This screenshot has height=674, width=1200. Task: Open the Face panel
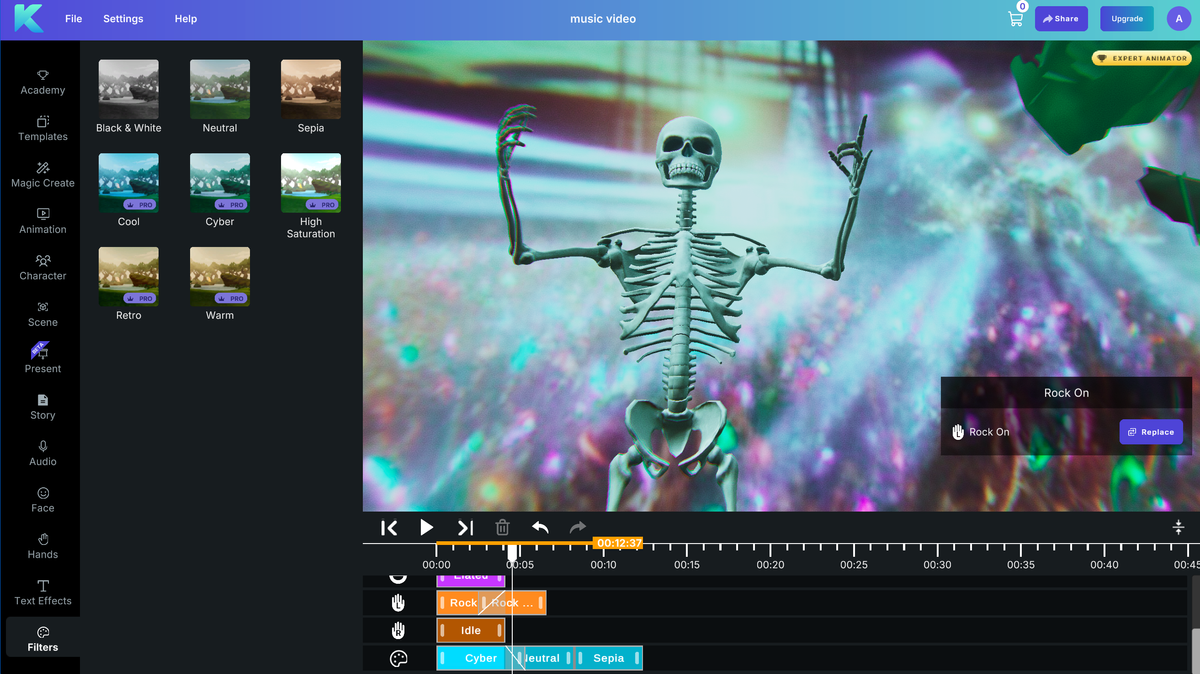click(x=42, y=500)
